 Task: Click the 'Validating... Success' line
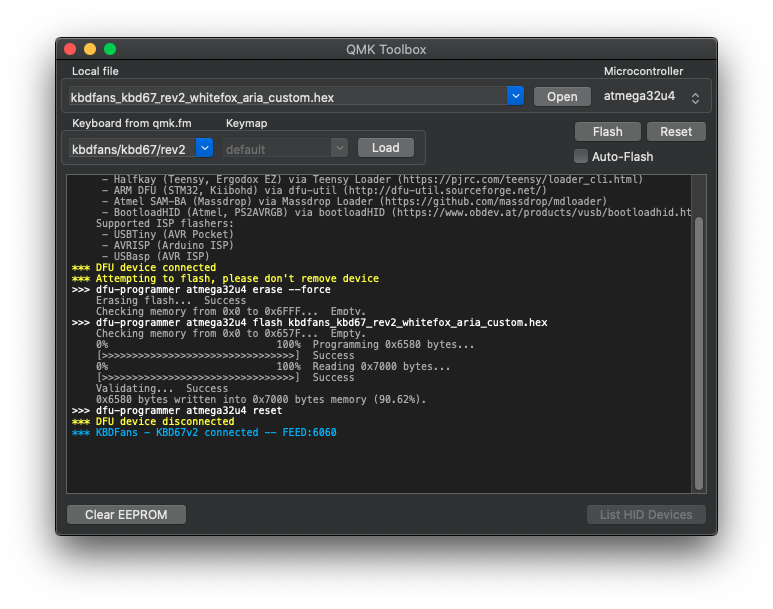(x=162, y=388)
